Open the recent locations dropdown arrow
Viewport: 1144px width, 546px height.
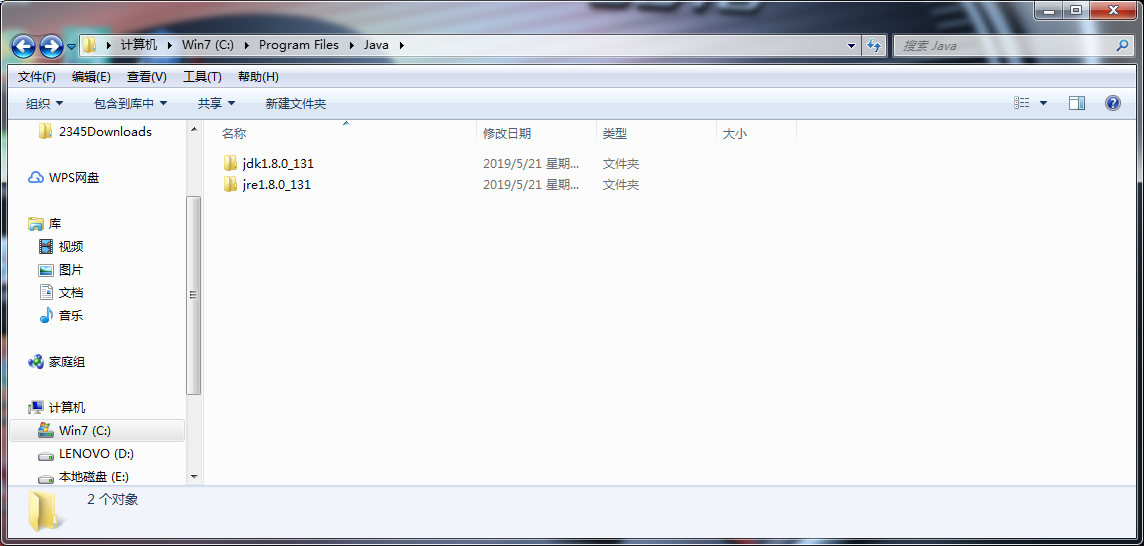click(x=72, y=47)
